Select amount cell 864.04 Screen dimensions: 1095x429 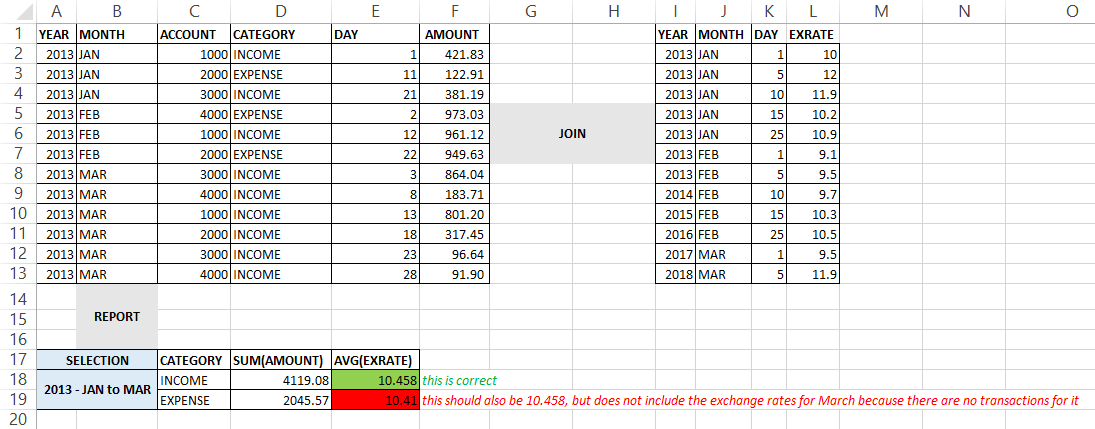pos(455,175)
